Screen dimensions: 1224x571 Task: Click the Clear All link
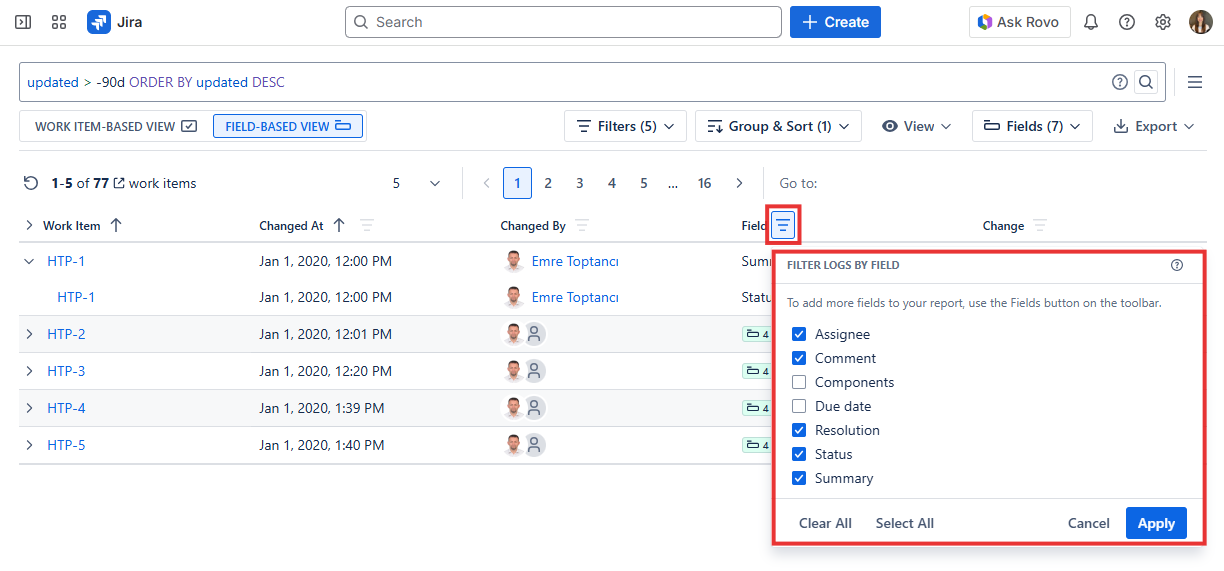(x=825, y=523)
